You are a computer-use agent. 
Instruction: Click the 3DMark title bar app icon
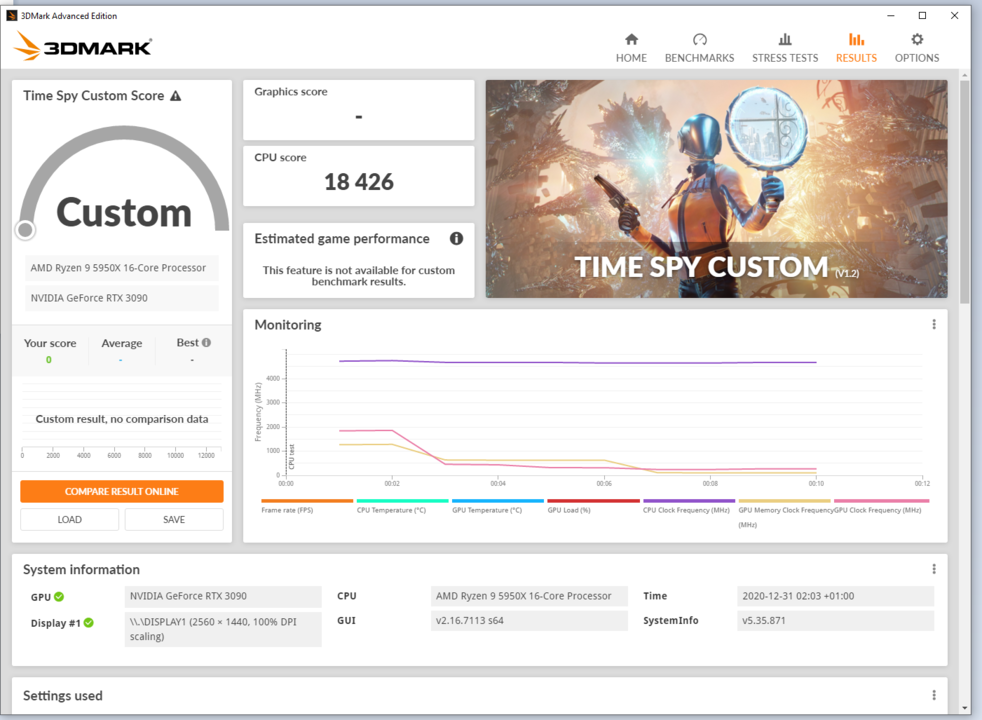click(11, 16)
